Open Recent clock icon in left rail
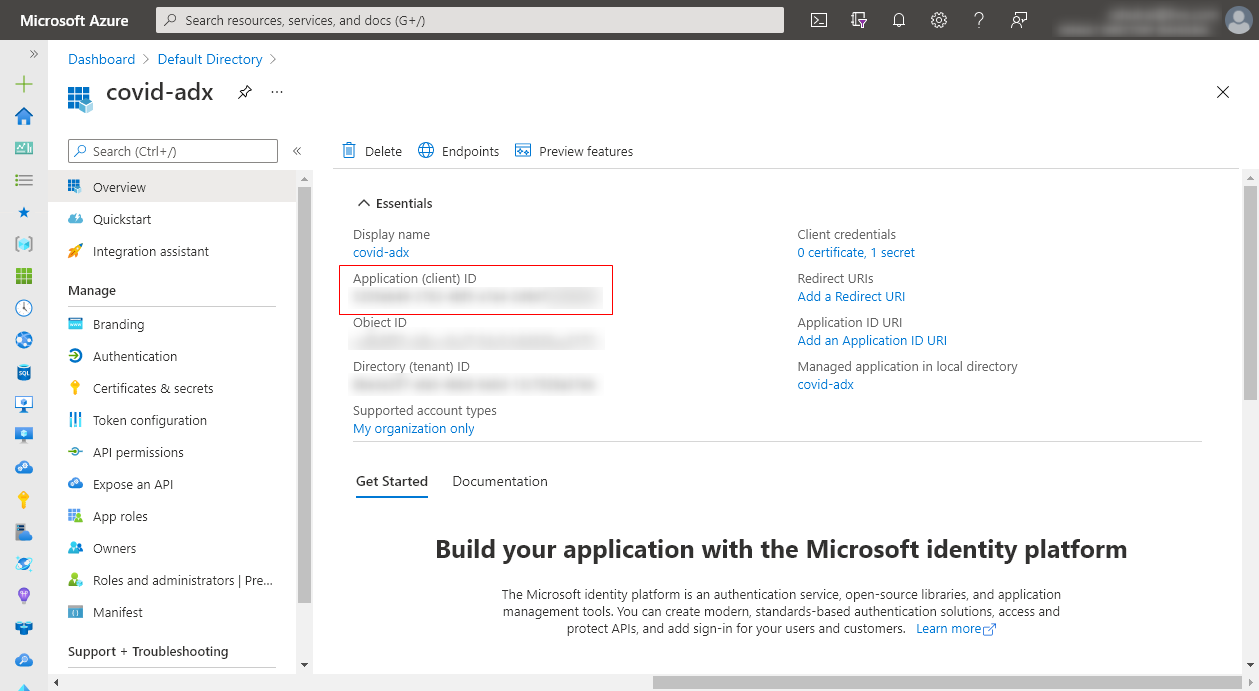 pos(24,308)
